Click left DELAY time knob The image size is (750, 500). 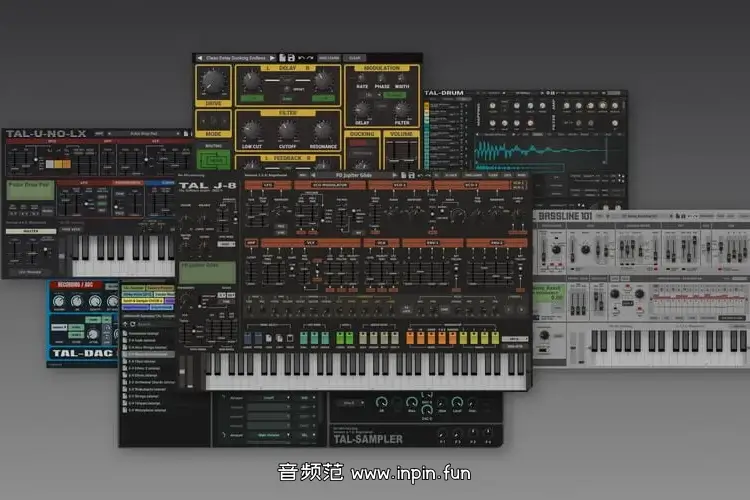pos(251,81)
